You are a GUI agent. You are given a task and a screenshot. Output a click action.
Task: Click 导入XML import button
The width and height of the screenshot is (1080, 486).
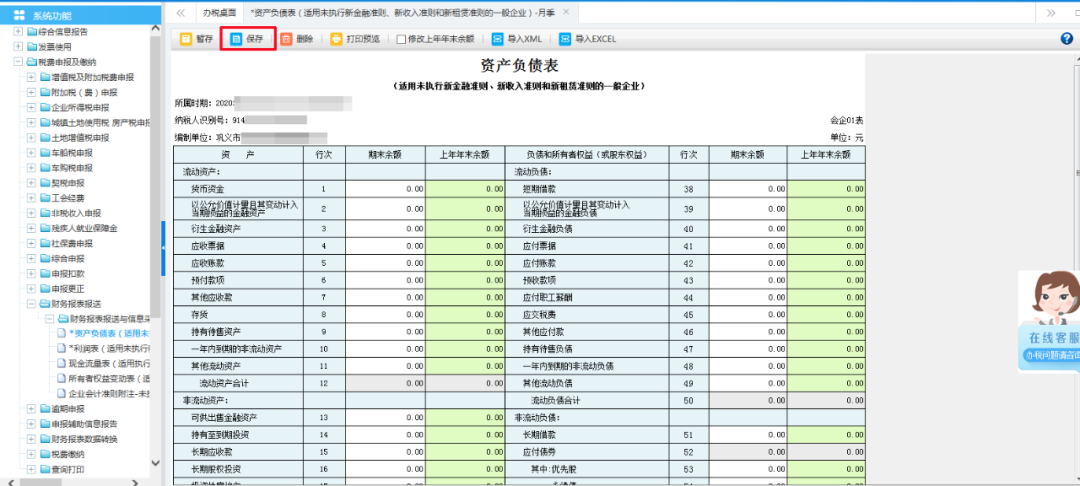[x=517, y=39]
